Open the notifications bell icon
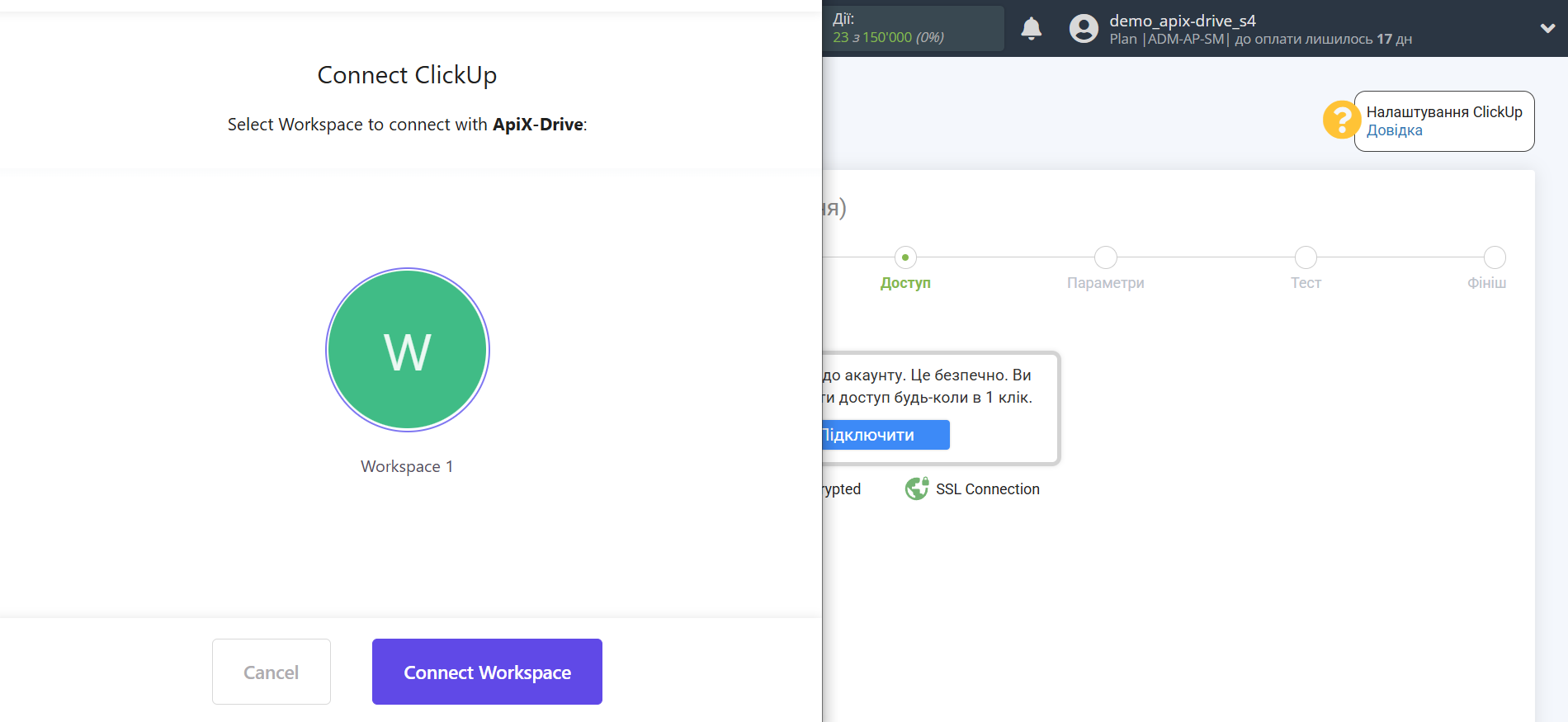Screen dimensions: 1568x722 point(1032,29)
